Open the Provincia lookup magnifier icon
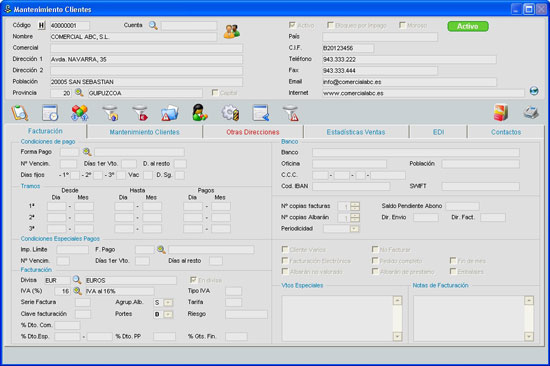 tap(79, 93)
